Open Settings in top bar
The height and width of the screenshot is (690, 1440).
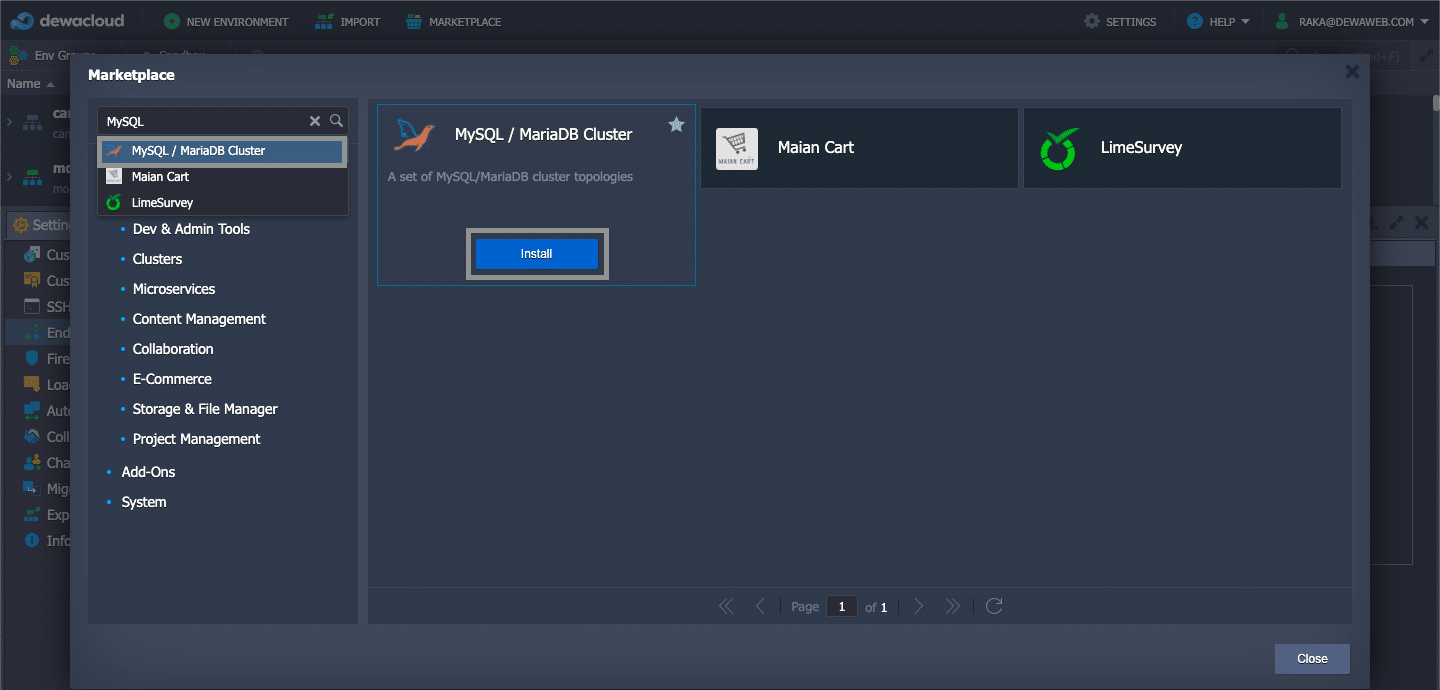(x=1120, y=21)
